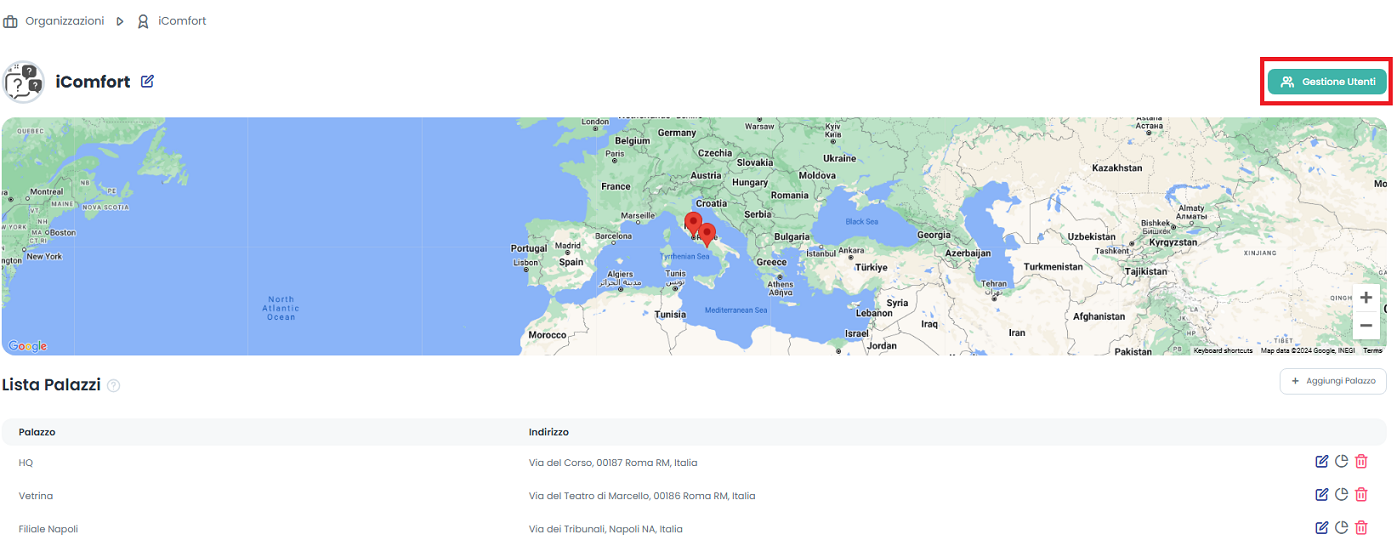Image resolution: width=1397 pixels, height=540 pixels.
Task: Zoom out on the map
Action: pos(1366,326)
